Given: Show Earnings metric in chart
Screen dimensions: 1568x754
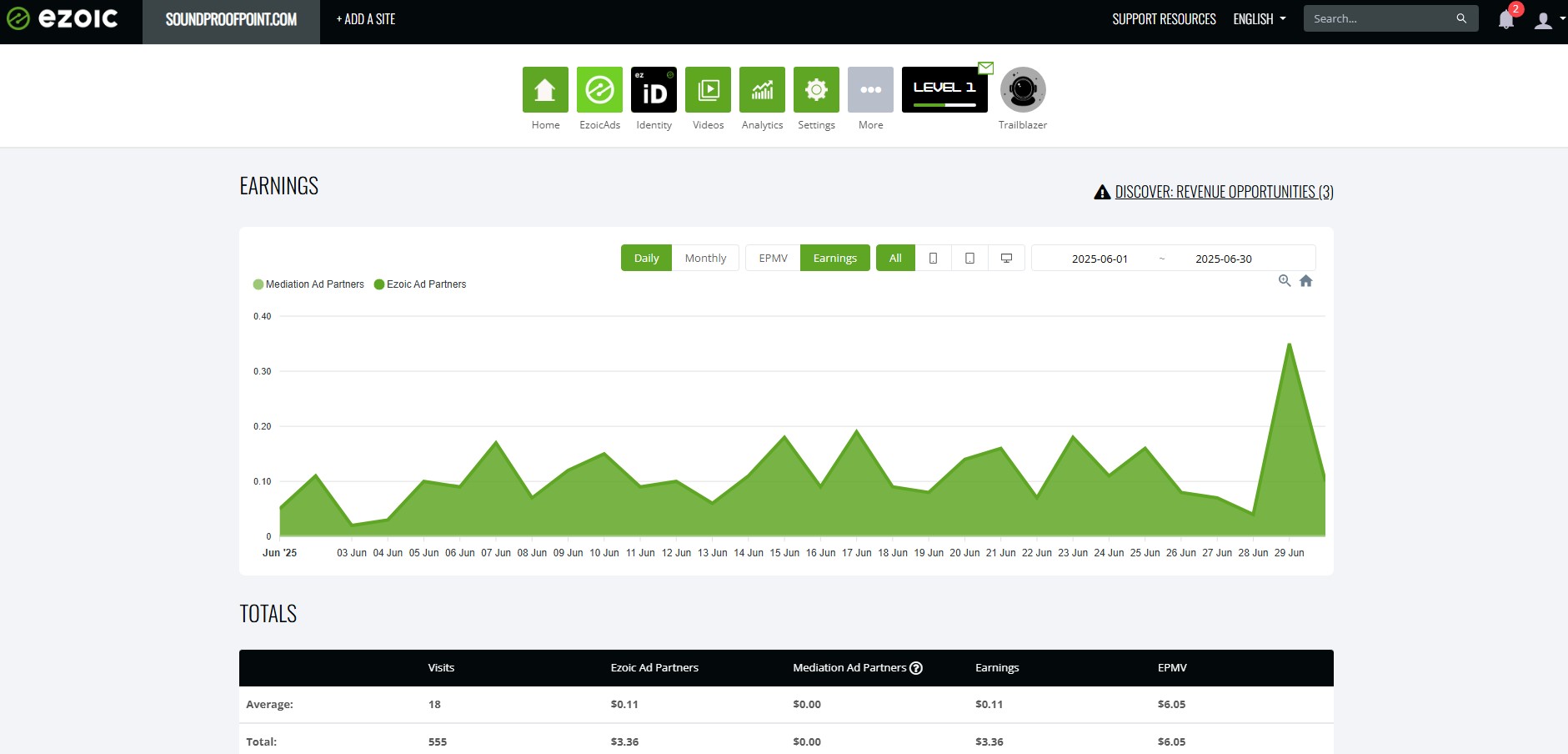Looking at the screenshot, I should click(x=835, y=258).
